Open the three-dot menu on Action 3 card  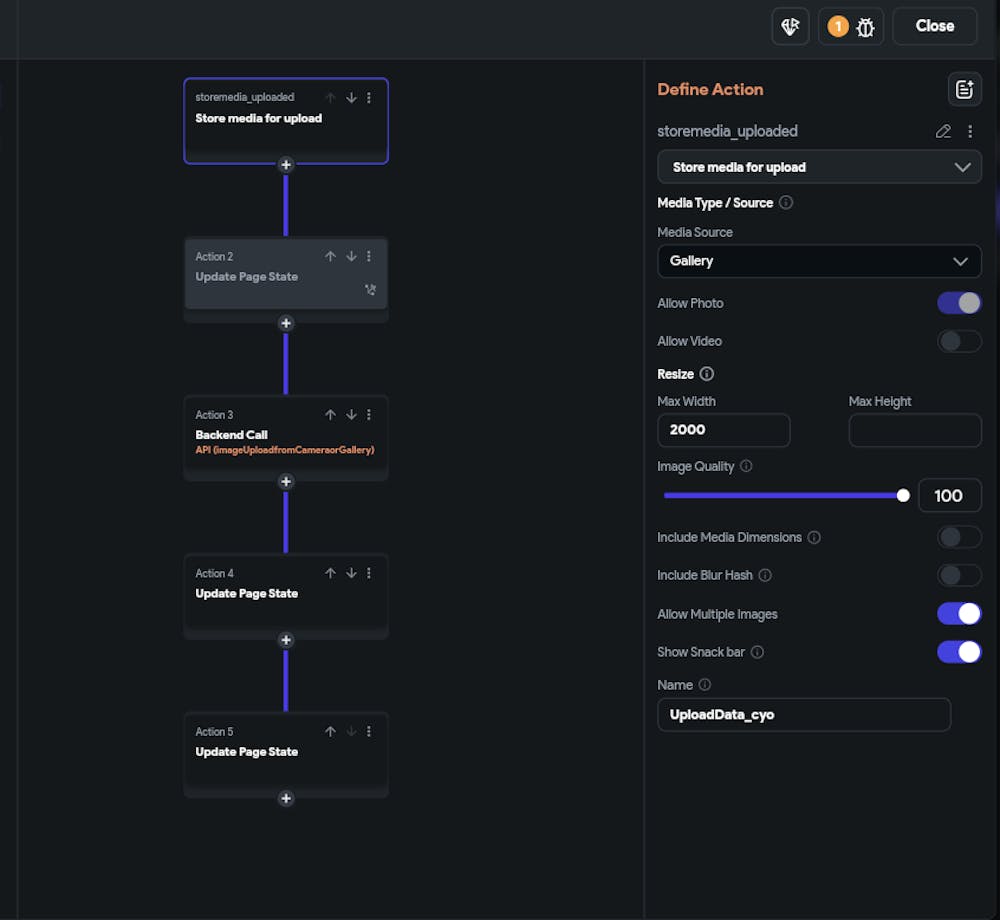[369, 415]
